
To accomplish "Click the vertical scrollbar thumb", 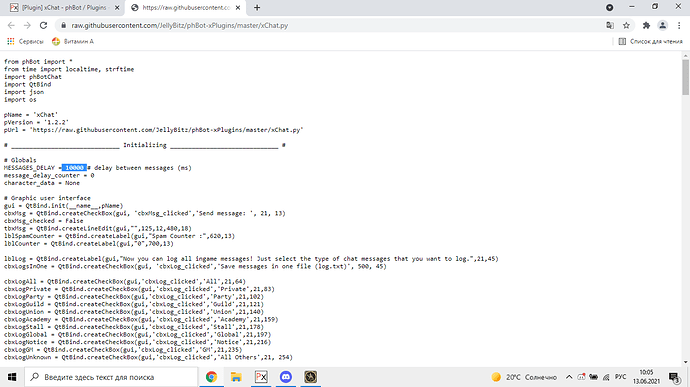I will 686,77.
